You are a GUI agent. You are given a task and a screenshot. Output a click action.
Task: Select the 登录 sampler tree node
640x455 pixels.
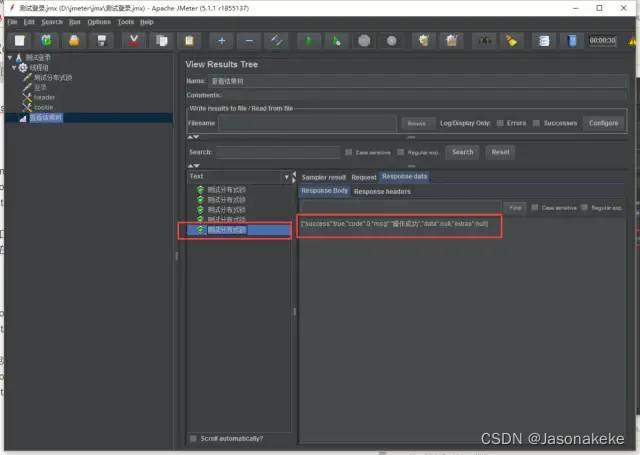click(x=40, y=87)
